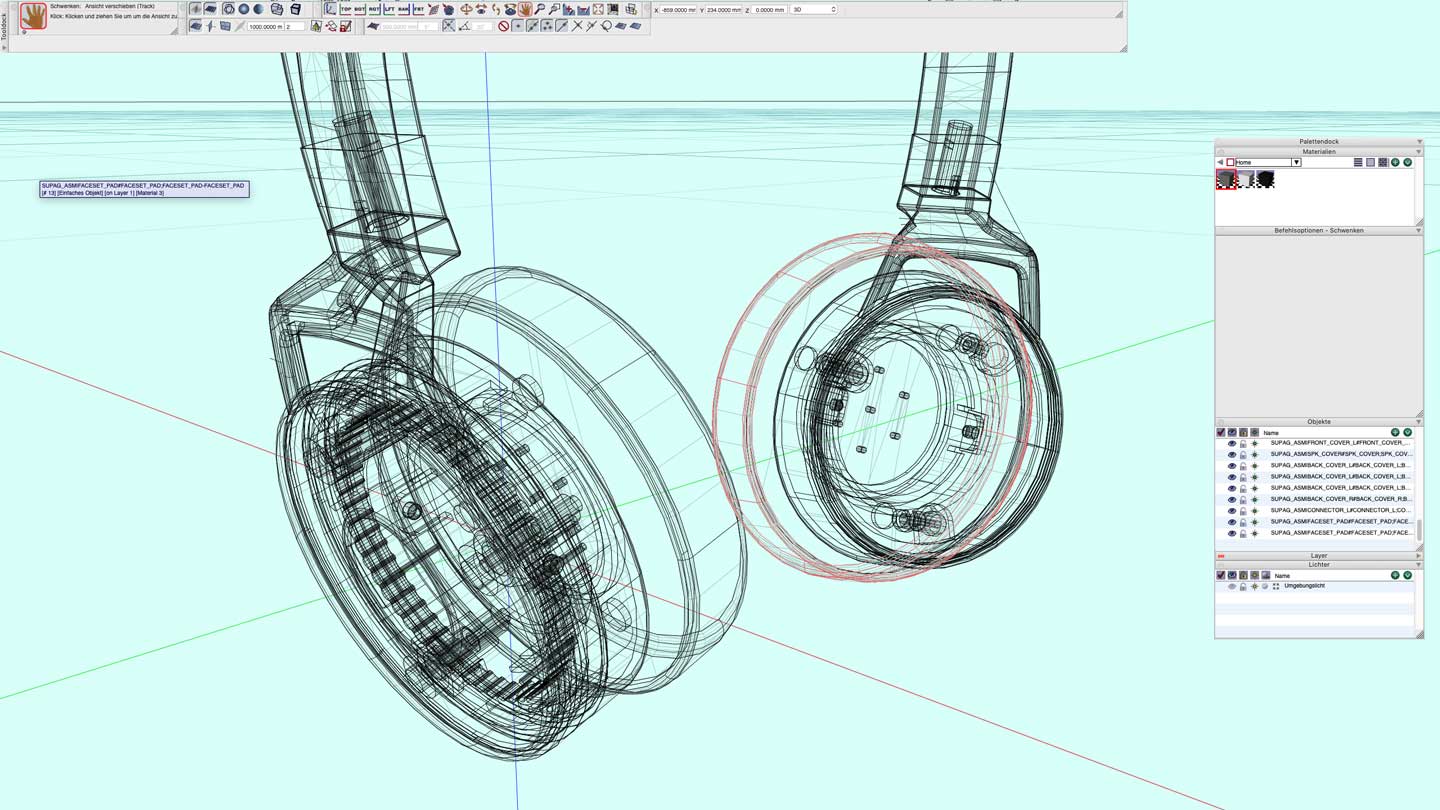Viewport: 1440px width, 810px height.
Task: Click the X coordinate input field
Action: click(x=678, y=9)
